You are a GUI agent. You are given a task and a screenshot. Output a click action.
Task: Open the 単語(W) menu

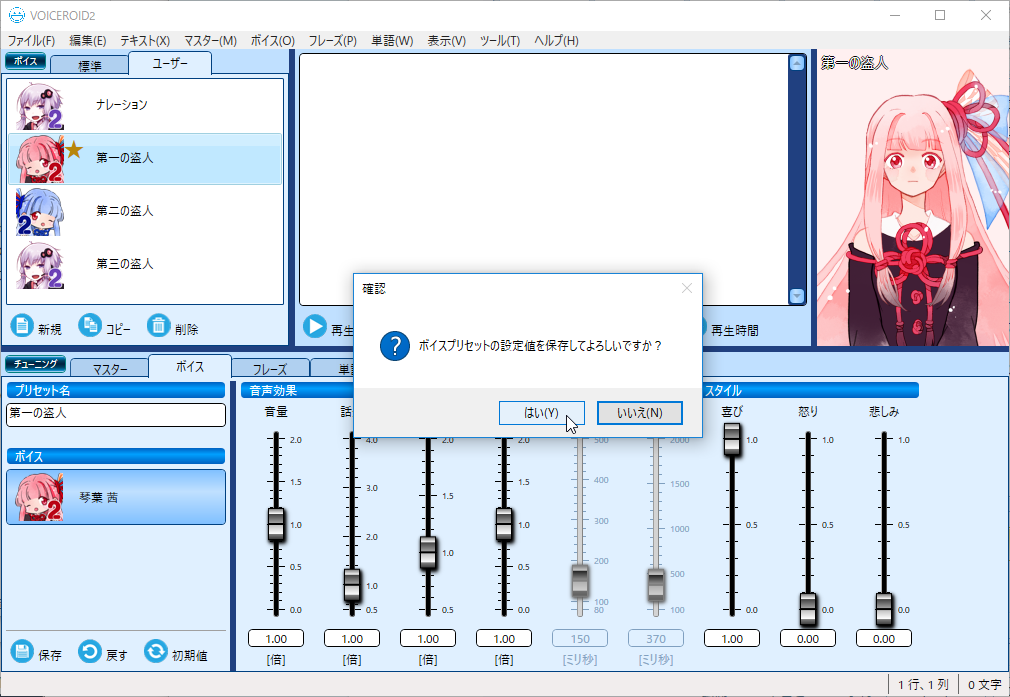(x=392, y=41)
